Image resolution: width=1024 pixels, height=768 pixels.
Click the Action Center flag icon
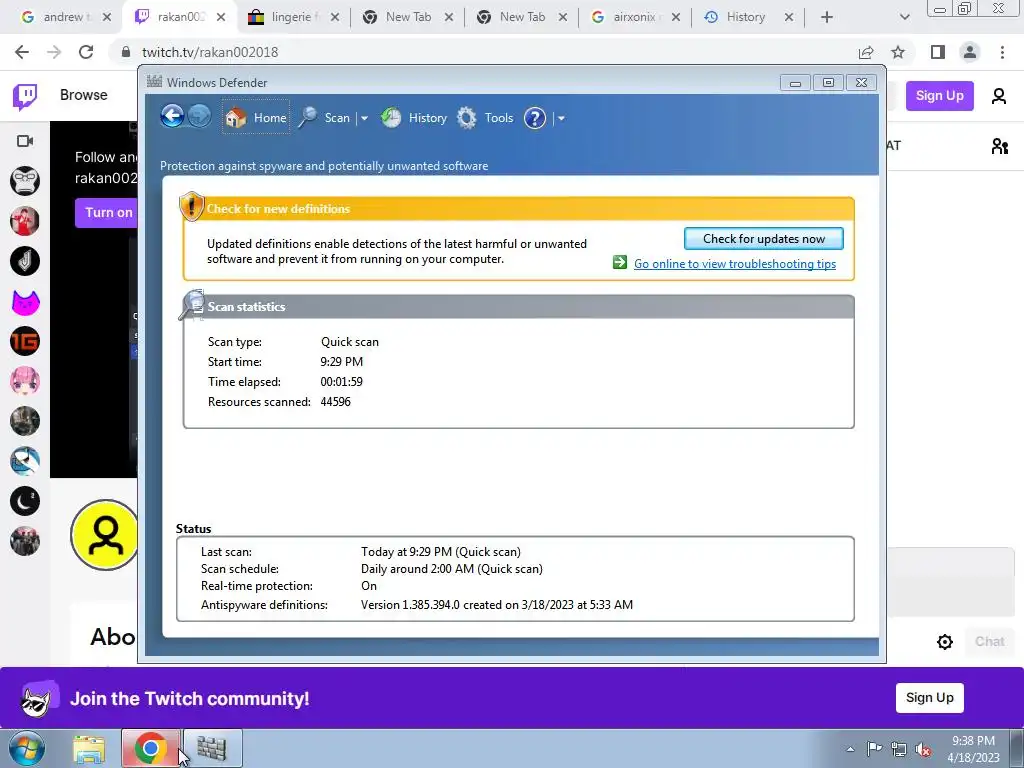pyautogui.click(x=874, y=749)
